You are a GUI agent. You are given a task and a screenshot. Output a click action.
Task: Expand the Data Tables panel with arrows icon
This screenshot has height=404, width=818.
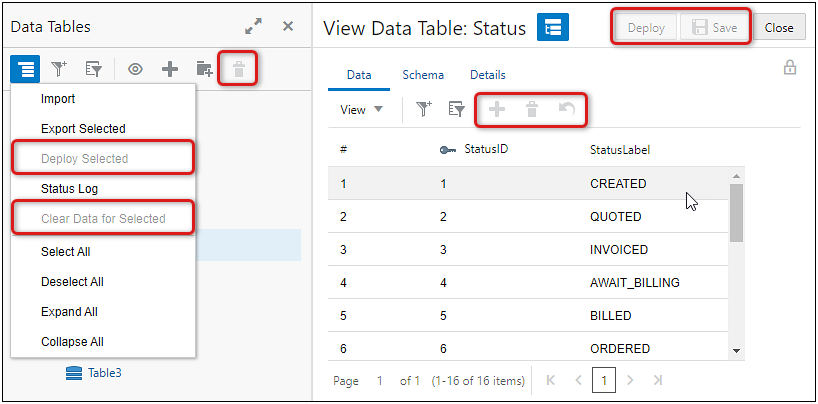(253, 27)
